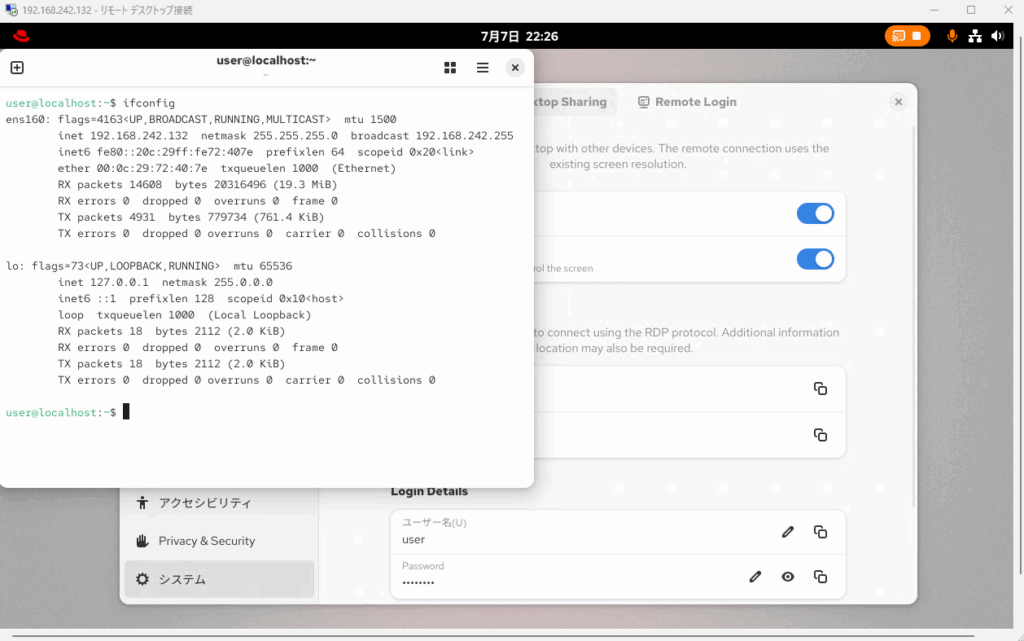Show terminal tab overview grid

[x=450, y=68]
